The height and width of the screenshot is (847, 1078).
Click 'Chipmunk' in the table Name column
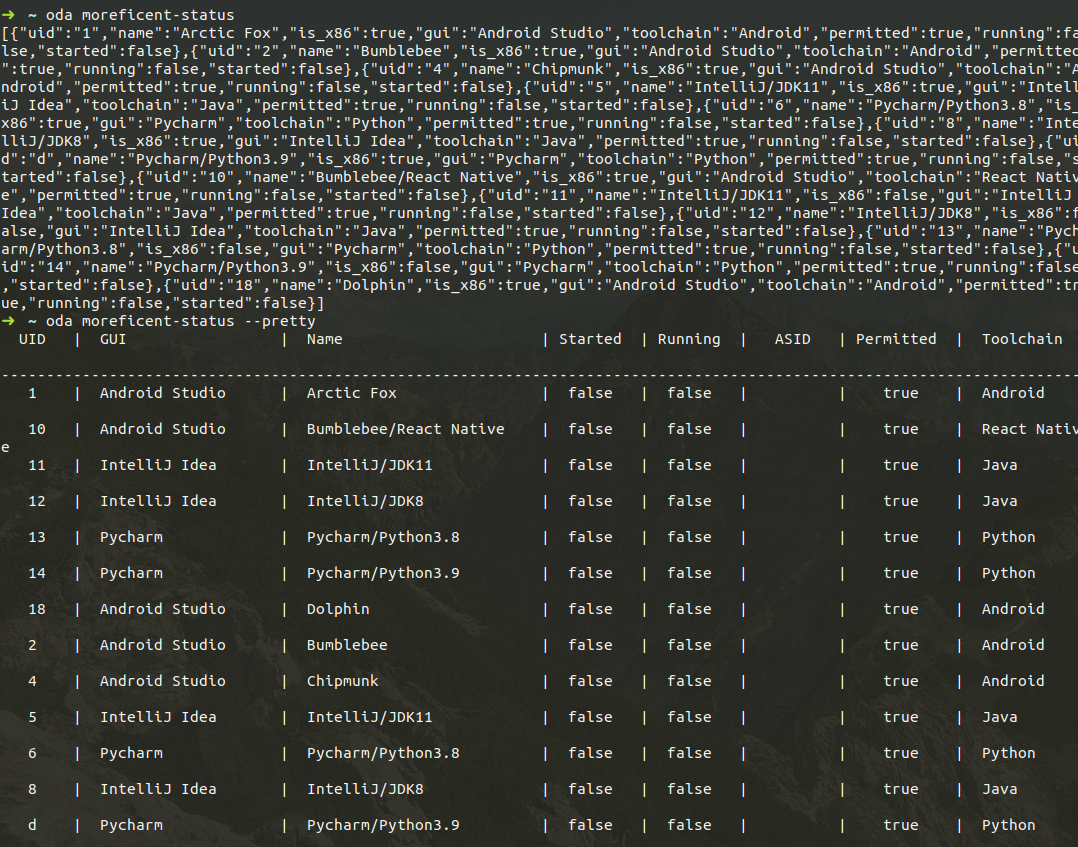pyautogui.click(x=342, y=681)
